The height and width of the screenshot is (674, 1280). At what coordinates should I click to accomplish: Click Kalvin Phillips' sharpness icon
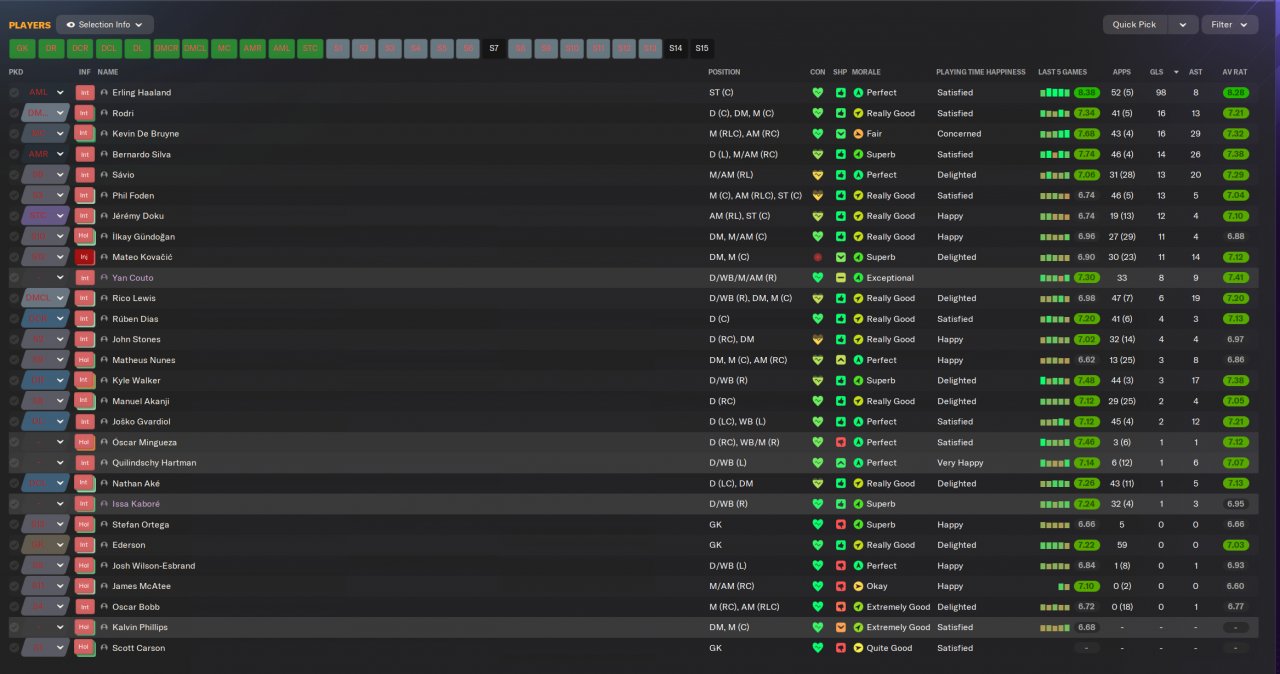pos(841,627)
